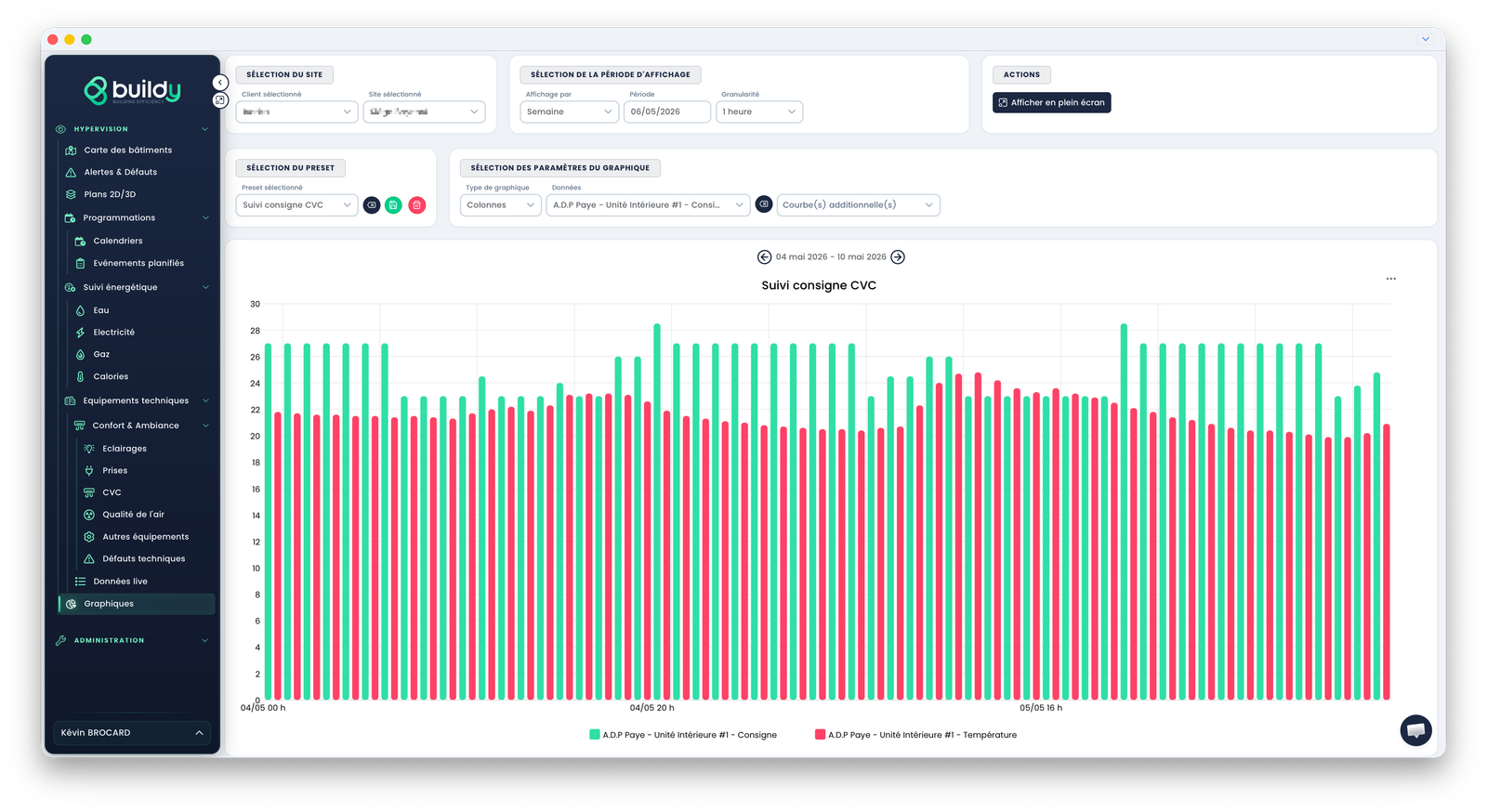Open Eclairages equipment page

tap(125, 449)
